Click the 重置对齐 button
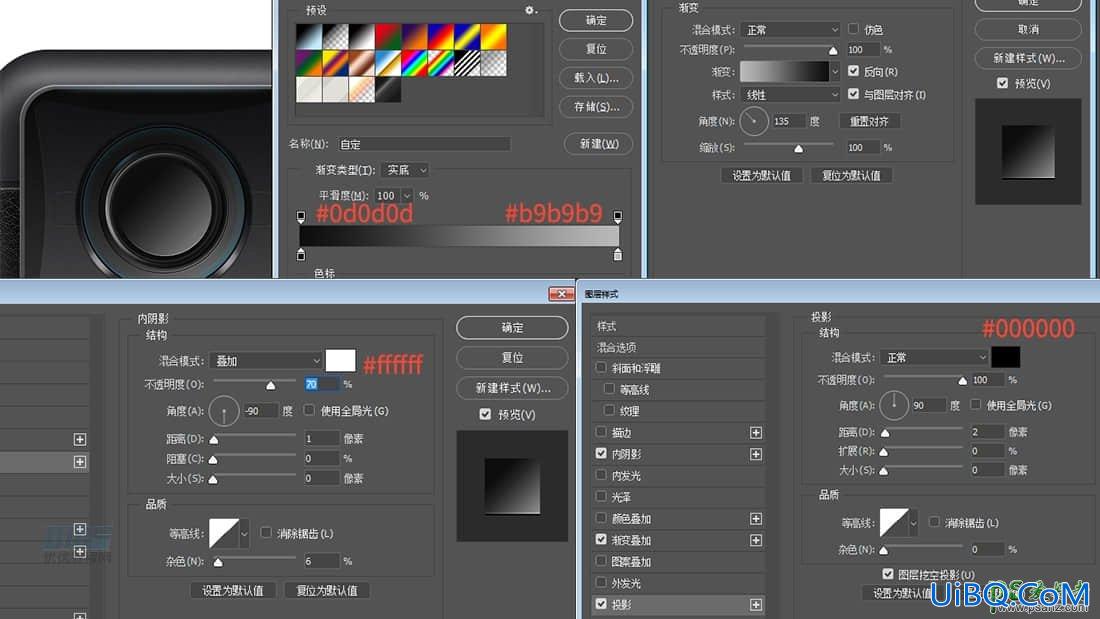The image size is (1100, 619). (x=869, y=121)
